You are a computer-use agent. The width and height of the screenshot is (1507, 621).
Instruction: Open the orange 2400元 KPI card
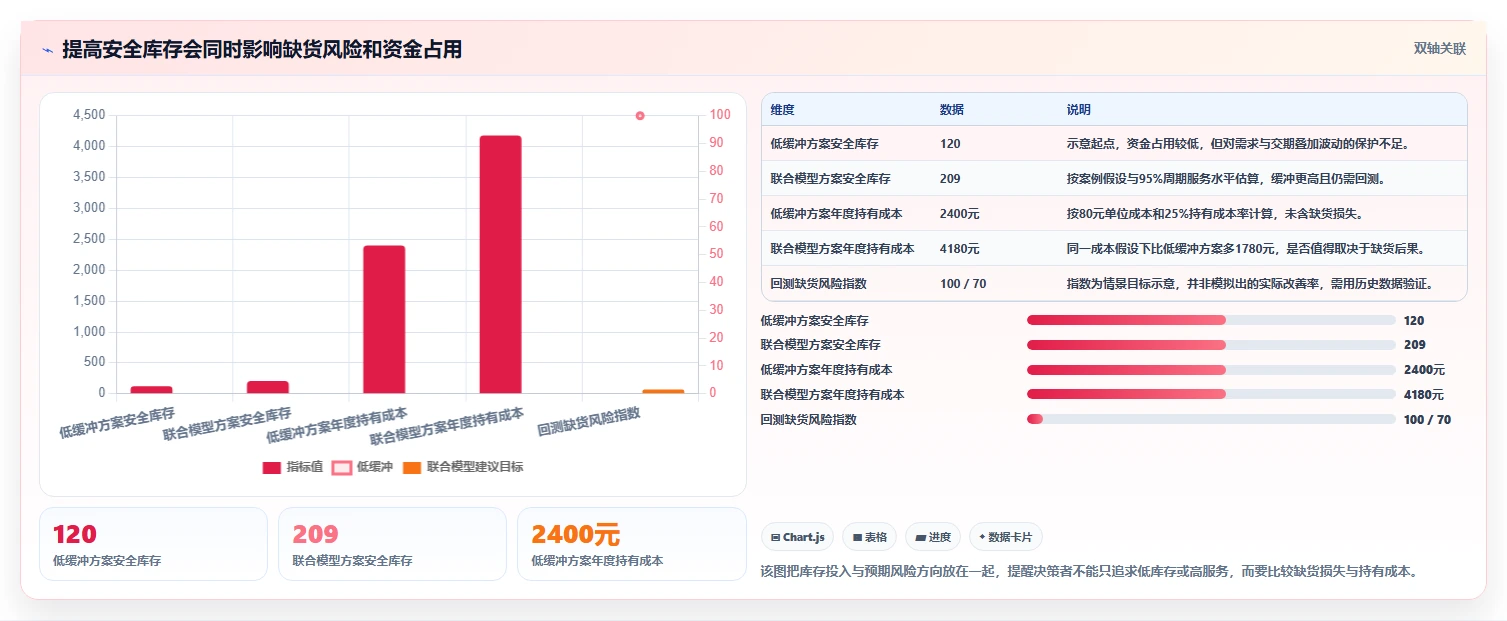coord(632,544)
